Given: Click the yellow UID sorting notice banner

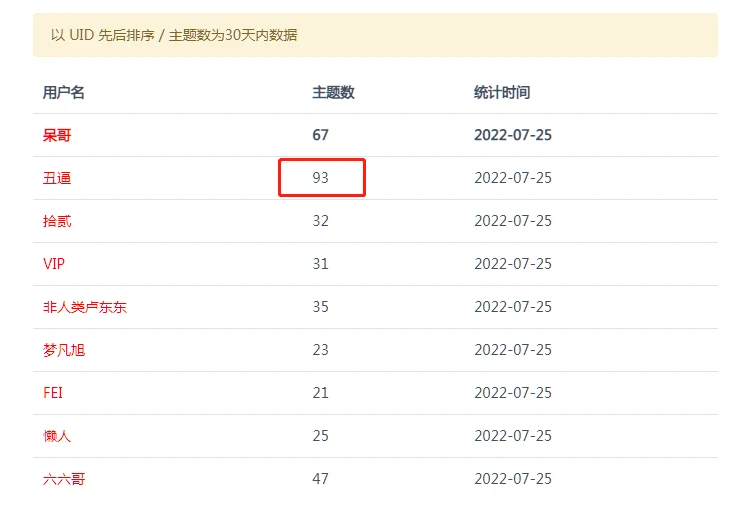Looking at the screenshot, I should click(x=375, y=35).
